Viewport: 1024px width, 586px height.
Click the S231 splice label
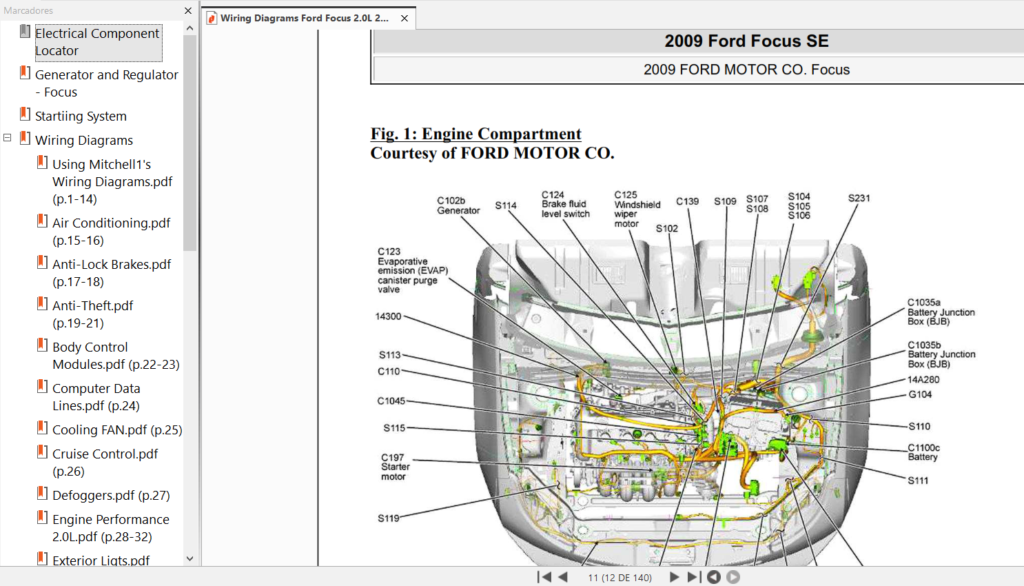[x=859, y=198]
